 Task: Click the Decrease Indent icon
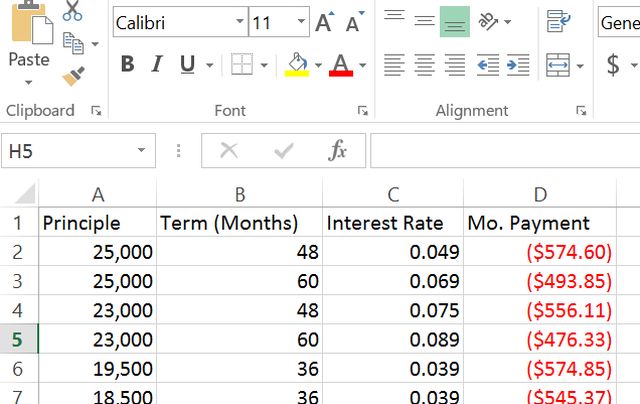tap(488, 65)
